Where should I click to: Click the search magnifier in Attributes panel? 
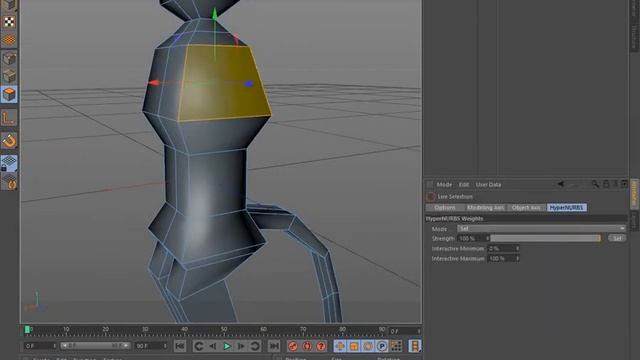[596, 184]
